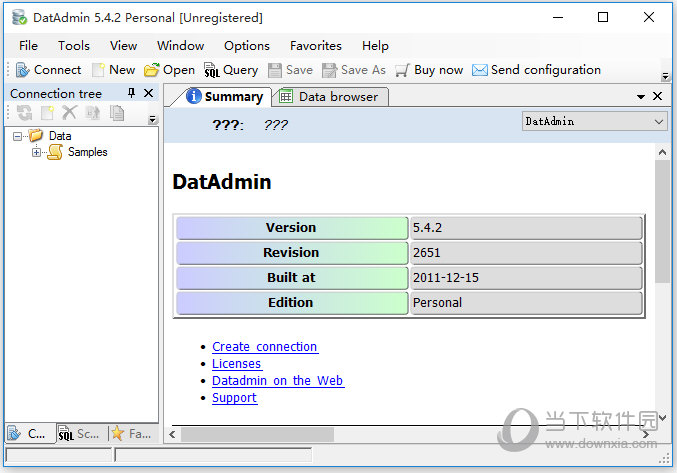Open Datadmin on the Web link
The width and height of the screenshot is (677, 473).
pos(277,381)
